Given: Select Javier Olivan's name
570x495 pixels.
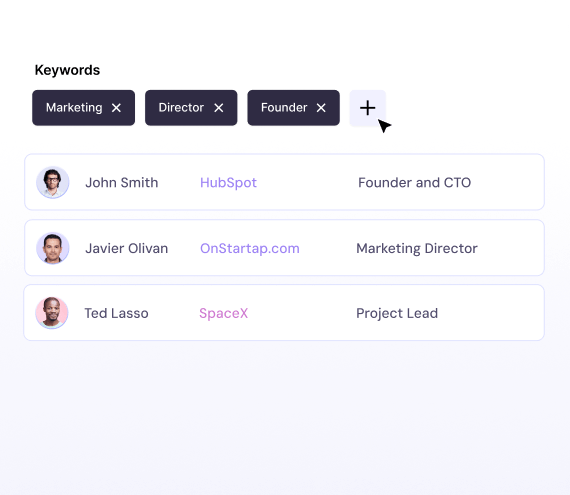Looking at the screenshot, I should 127,249.
